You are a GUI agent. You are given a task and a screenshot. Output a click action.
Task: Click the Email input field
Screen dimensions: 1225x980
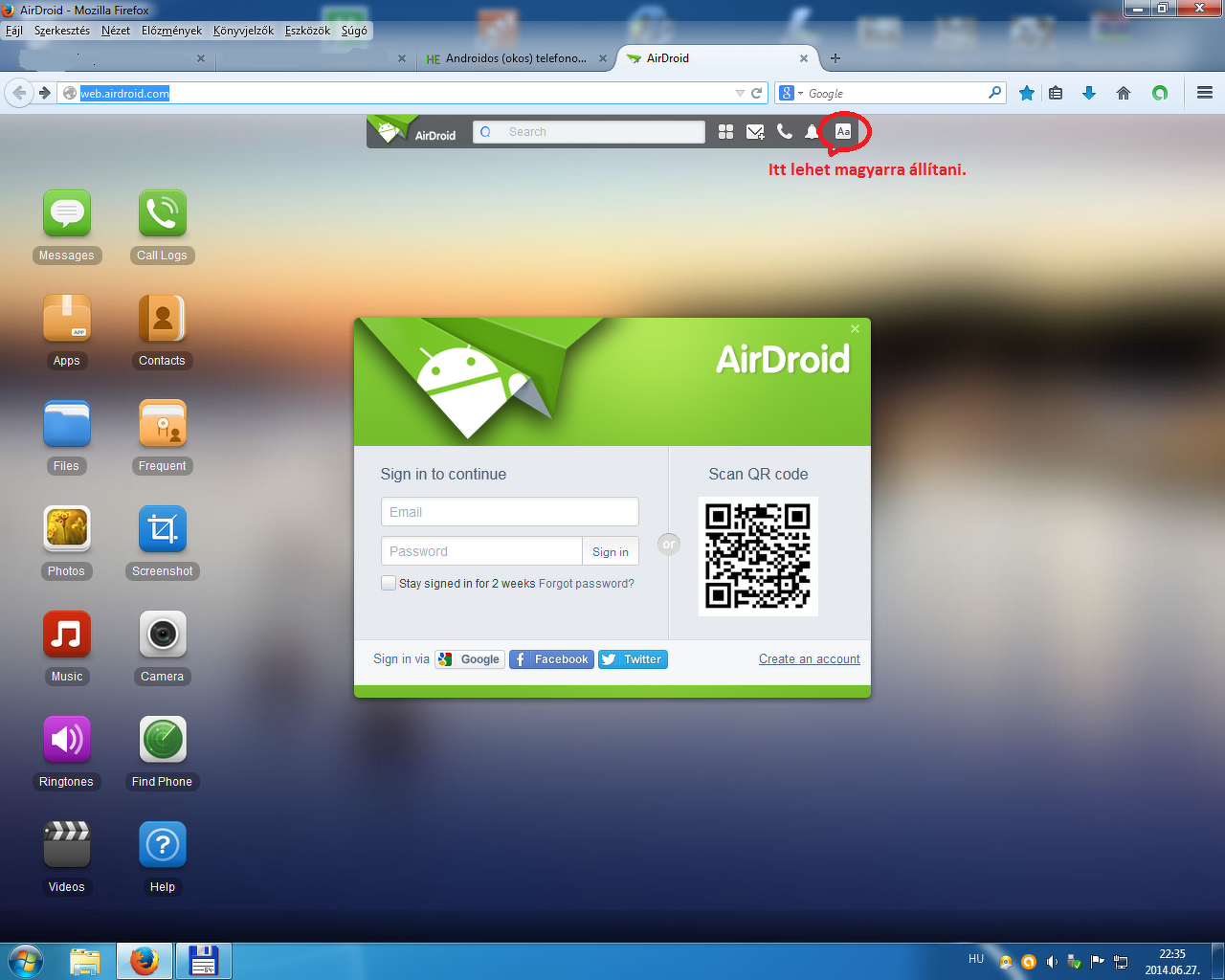click(510, 512)
